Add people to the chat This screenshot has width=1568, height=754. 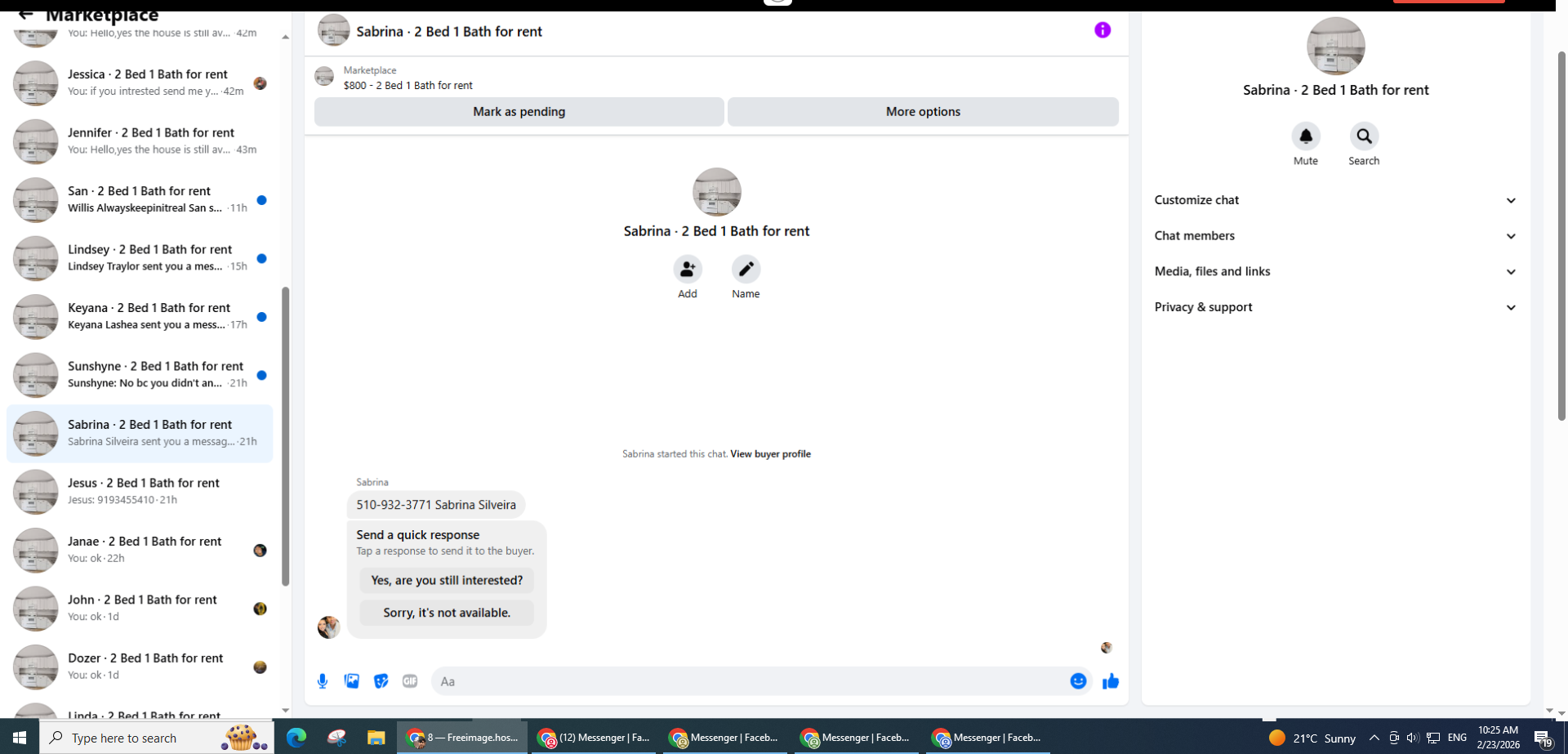[688, 269]
